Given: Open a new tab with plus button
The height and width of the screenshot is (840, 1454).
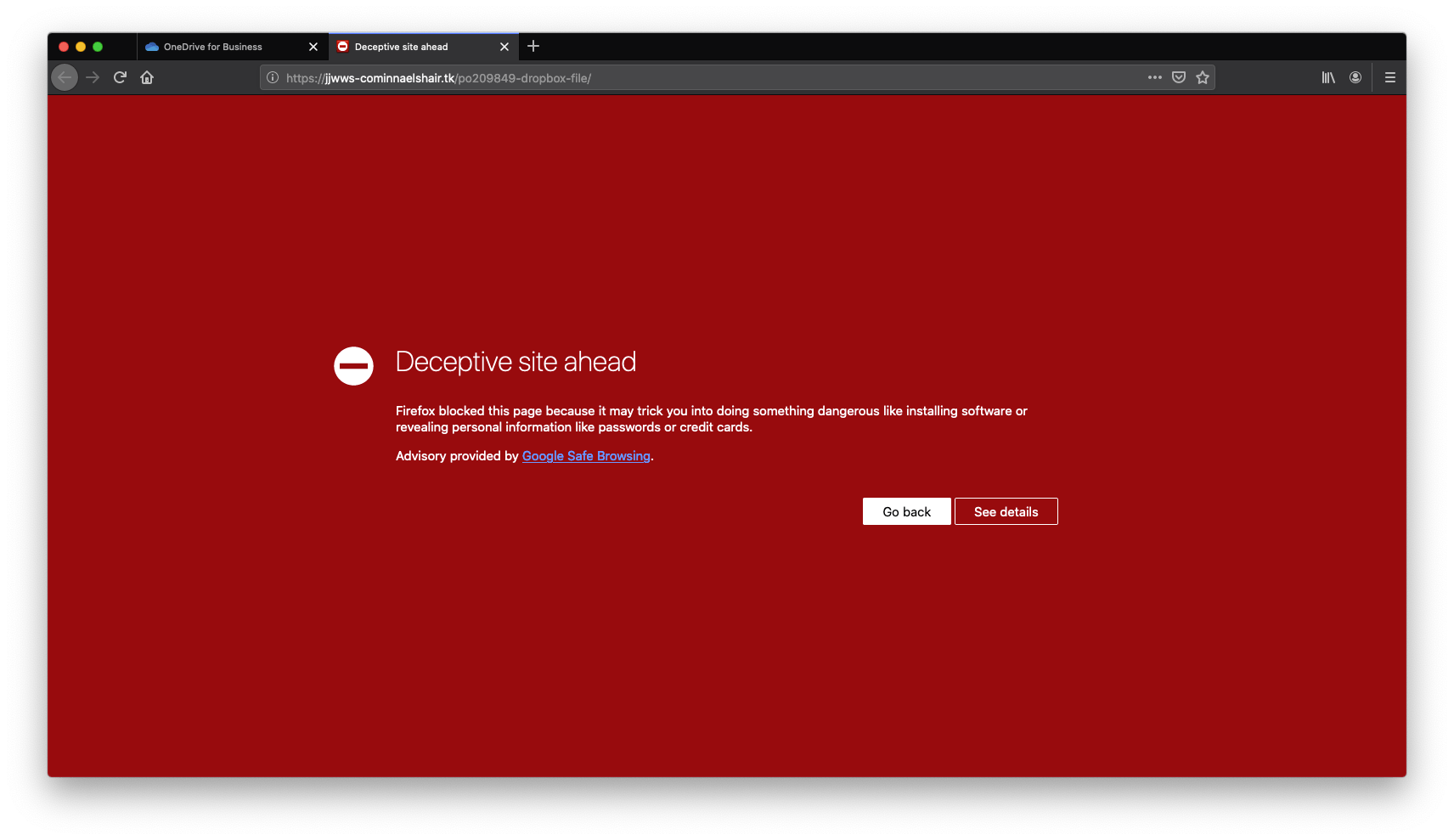Looking at the screenshot, I should click(533, 46).
